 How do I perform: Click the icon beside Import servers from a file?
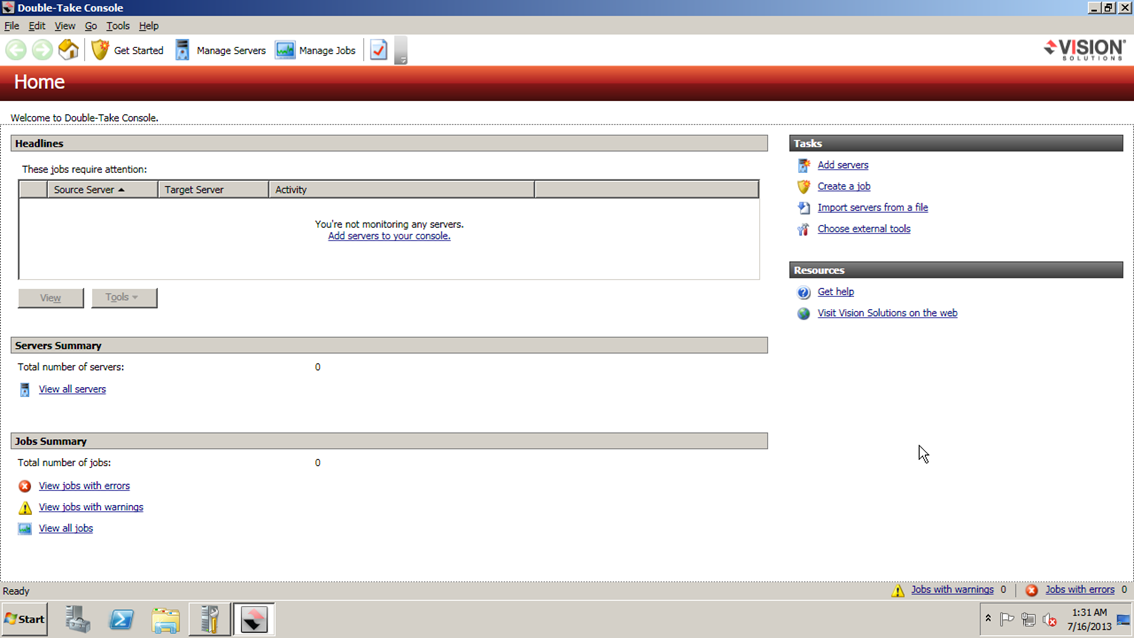tap(803, 208)
